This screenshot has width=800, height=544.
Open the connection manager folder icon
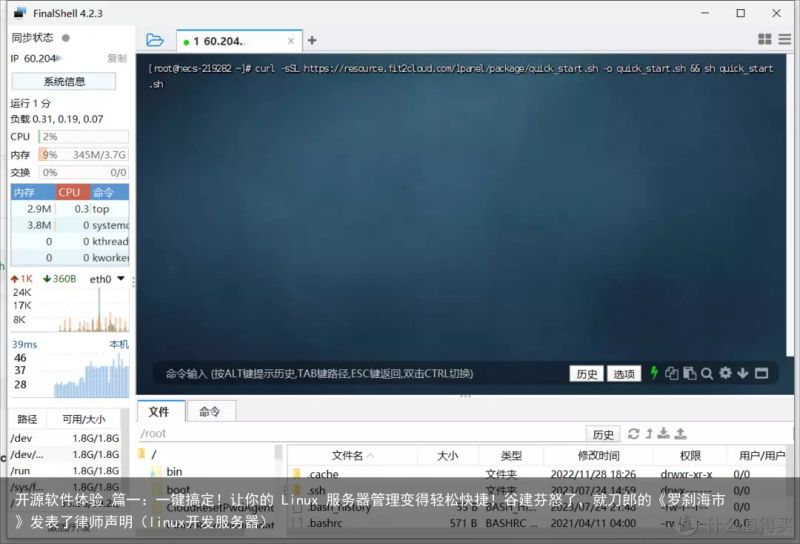click(155, 40)
